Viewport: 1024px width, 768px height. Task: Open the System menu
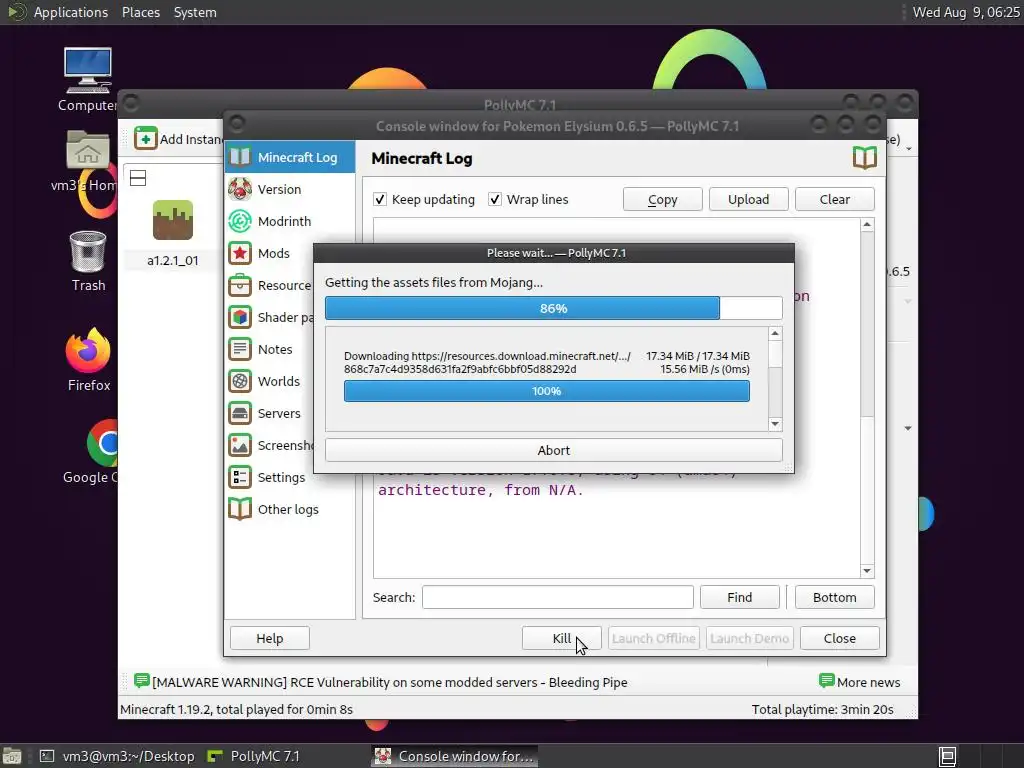[195, 12]
